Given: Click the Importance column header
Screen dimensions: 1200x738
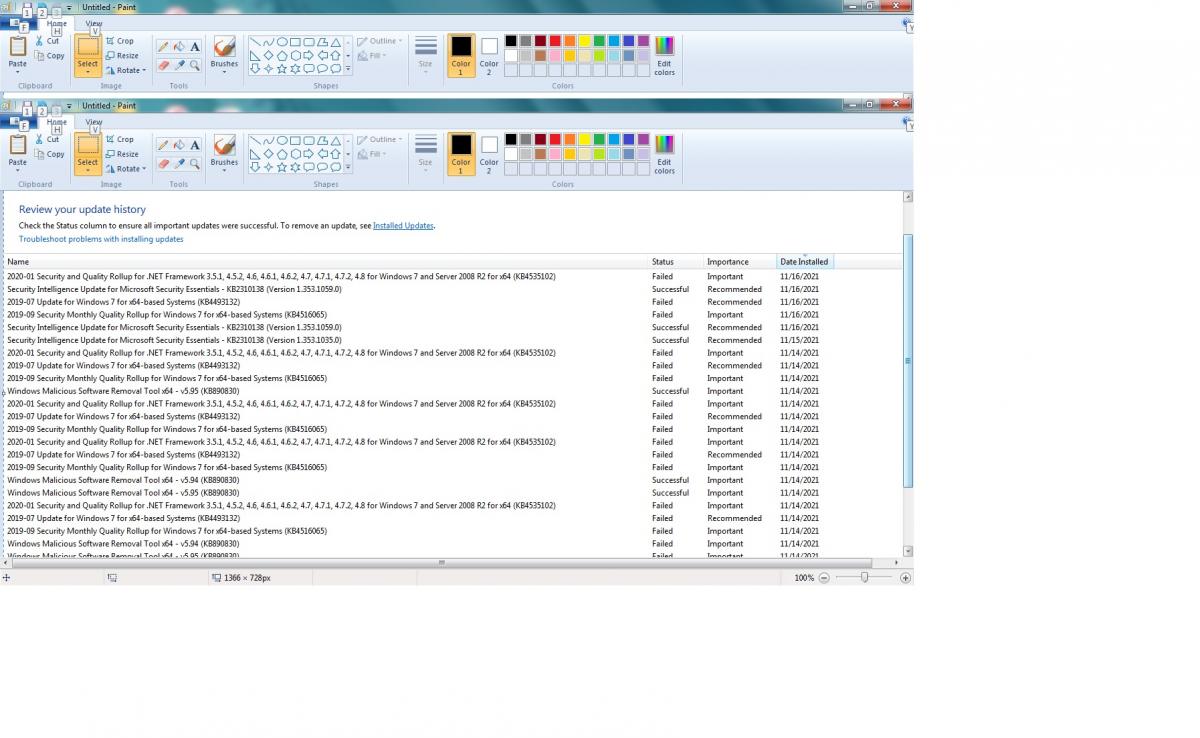Looking at the screenshot, I should (727, 262).
